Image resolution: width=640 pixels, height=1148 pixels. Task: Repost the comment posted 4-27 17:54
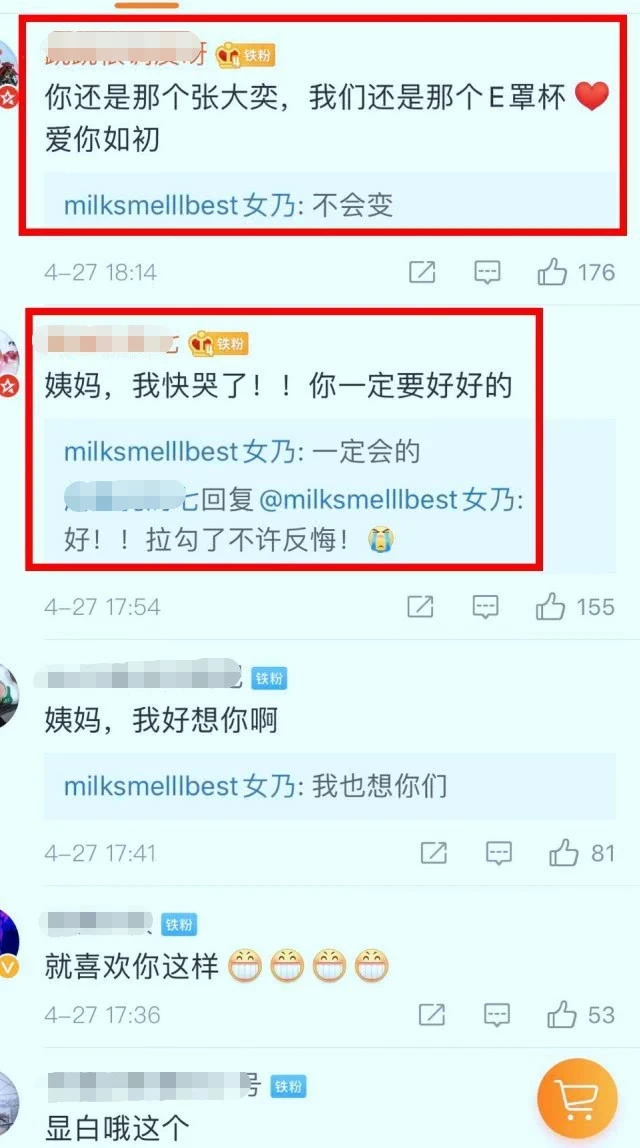pos(420,606)
